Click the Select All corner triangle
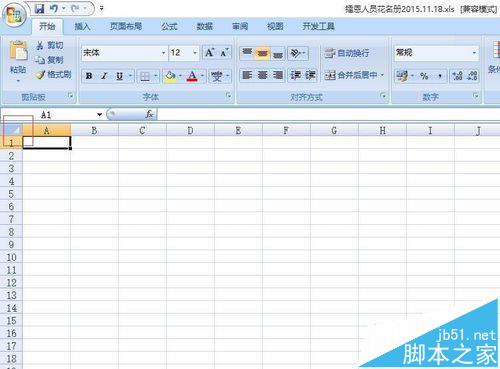This screenshot has width=500, height=369. [12, 130]
